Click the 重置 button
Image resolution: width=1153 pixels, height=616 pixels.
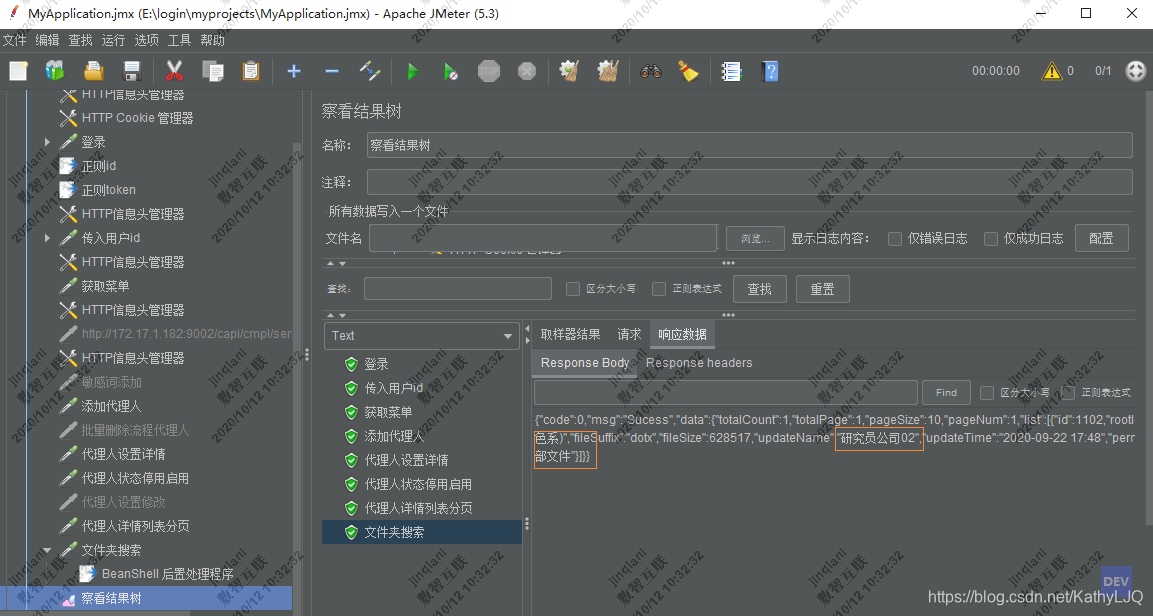point(823,289)
